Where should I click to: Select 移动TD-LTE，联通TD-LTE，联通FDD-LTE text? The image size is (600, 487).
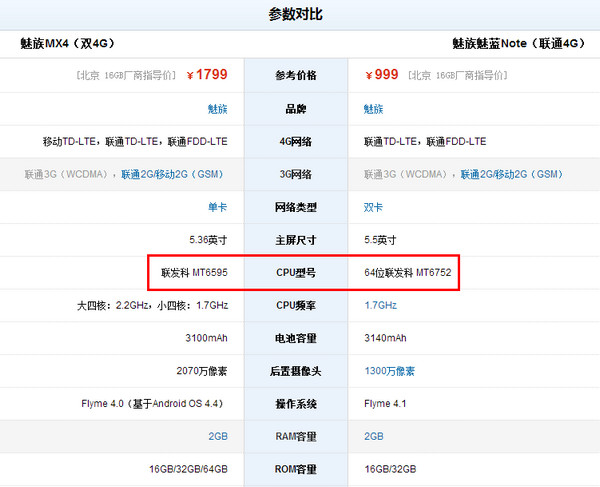135,142
